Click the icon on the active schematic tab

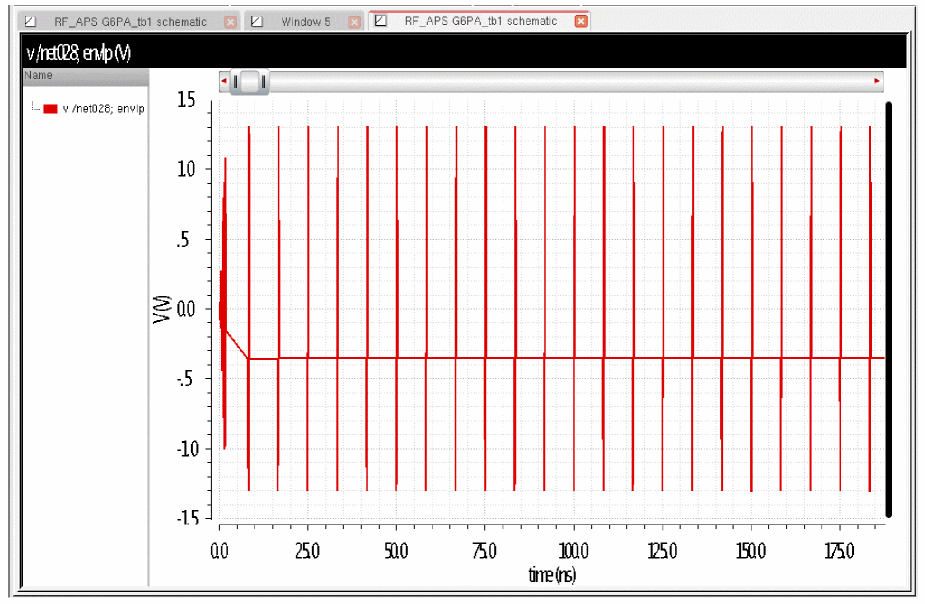381,21
